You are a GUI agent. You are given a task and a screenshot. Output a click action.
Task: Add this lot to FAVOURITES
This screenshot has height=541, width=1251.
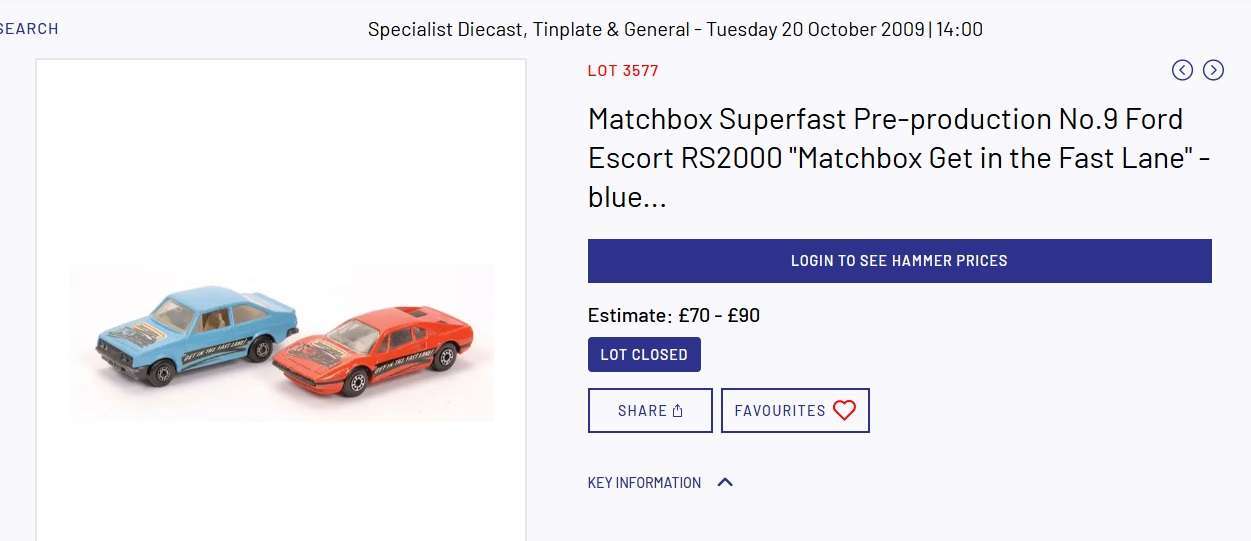pos(795,410)
